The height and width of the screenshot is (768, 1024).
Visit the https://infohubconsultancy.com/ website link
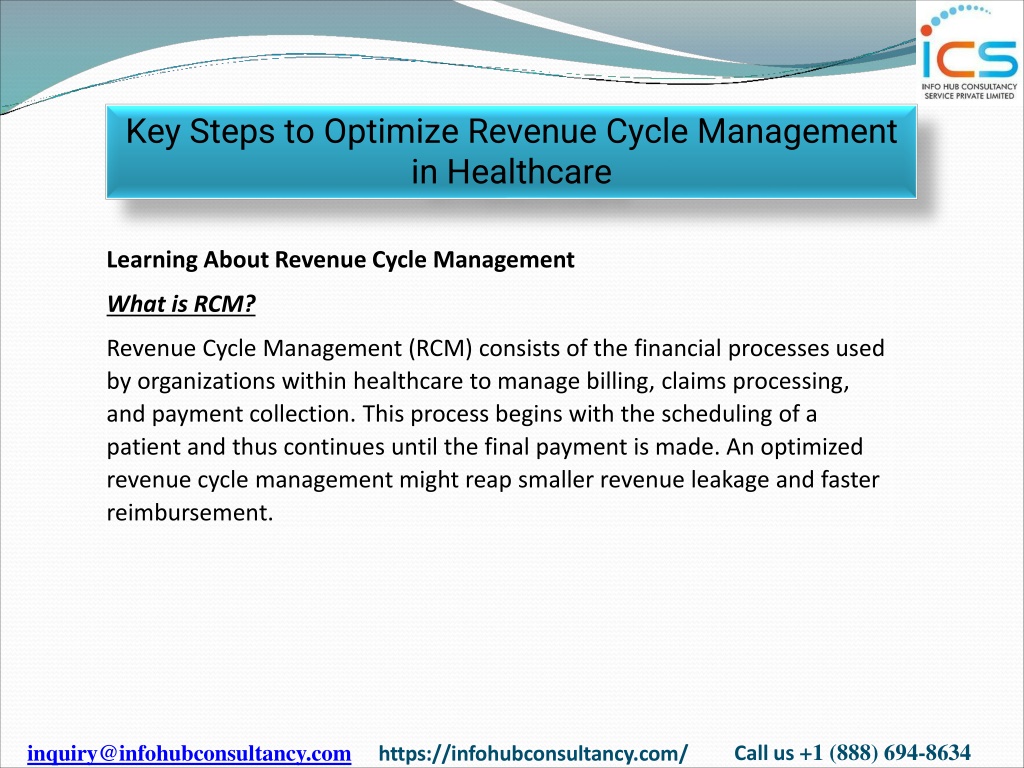tap(533, 753)
